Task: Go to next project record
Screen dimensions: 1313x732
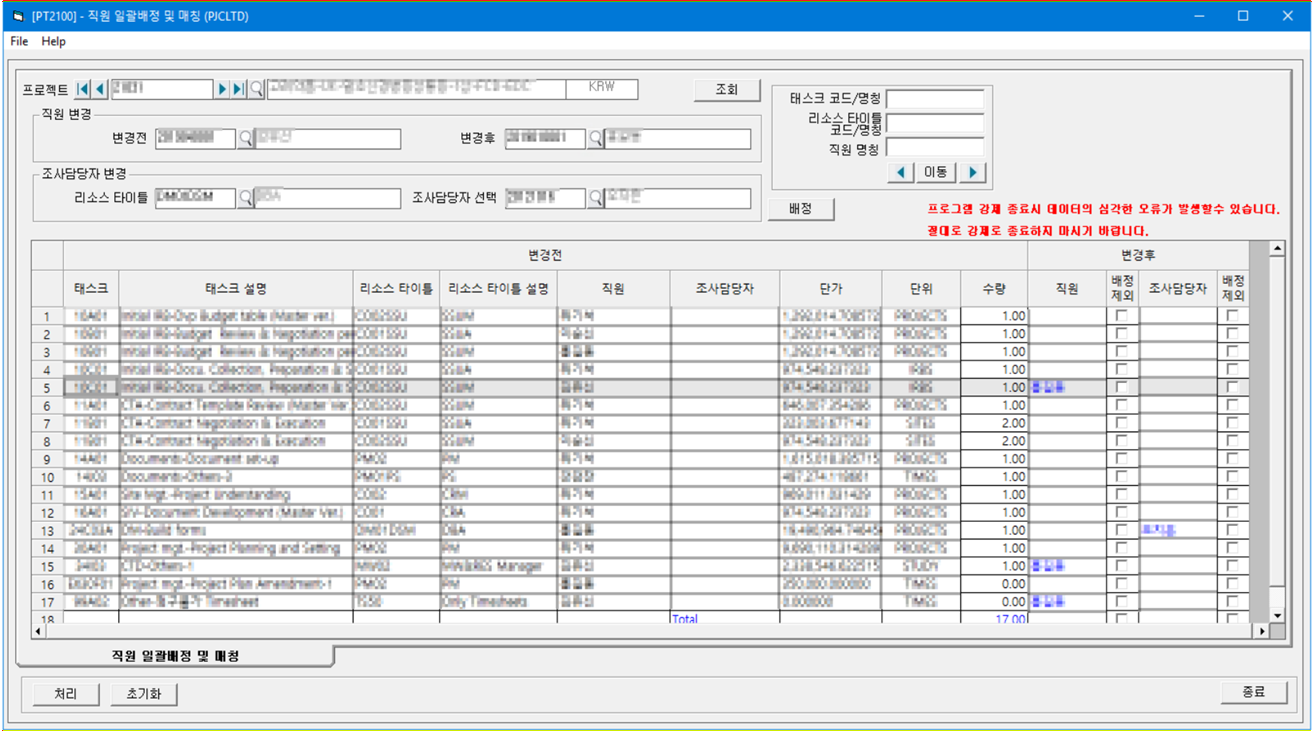Action: click(x=222, y=89)
